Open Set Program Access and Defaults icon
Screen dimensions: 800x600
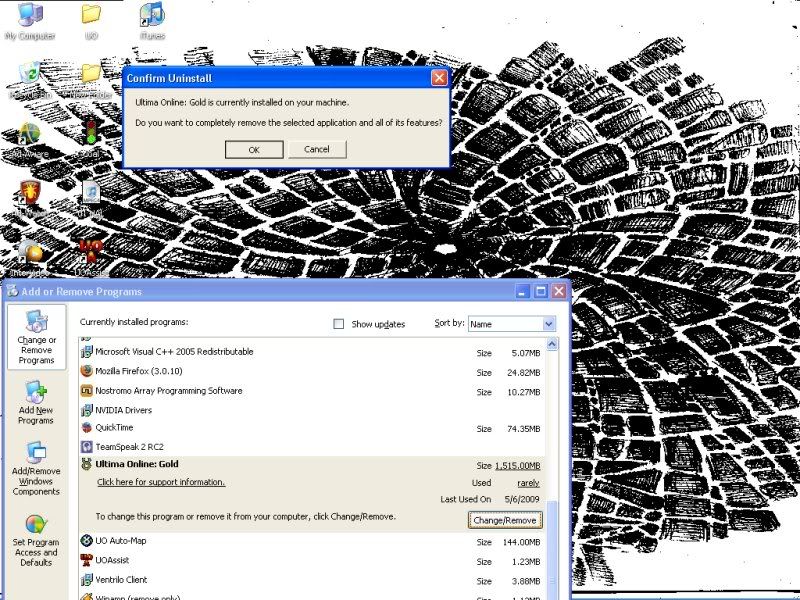[36, 541]
